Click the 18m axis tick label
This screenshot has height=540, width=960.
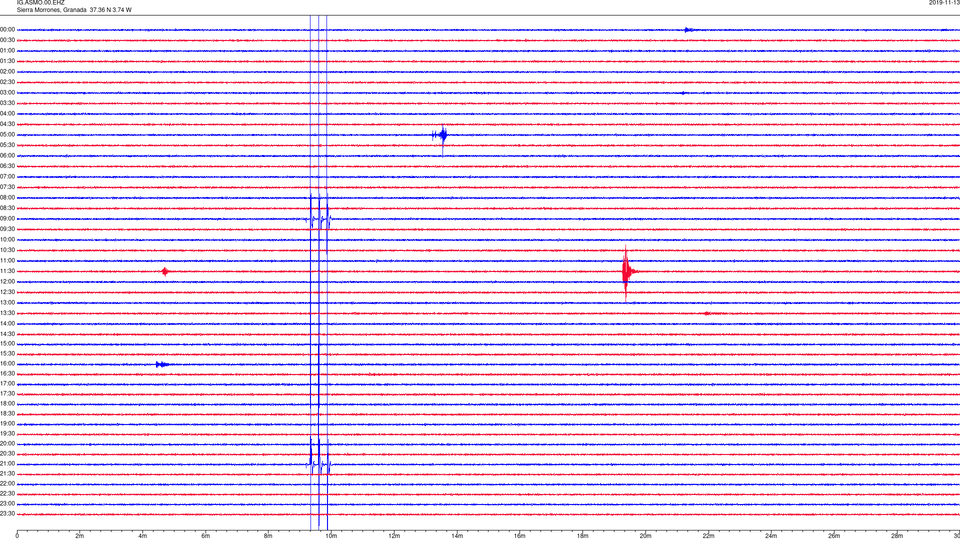[582, 536]
